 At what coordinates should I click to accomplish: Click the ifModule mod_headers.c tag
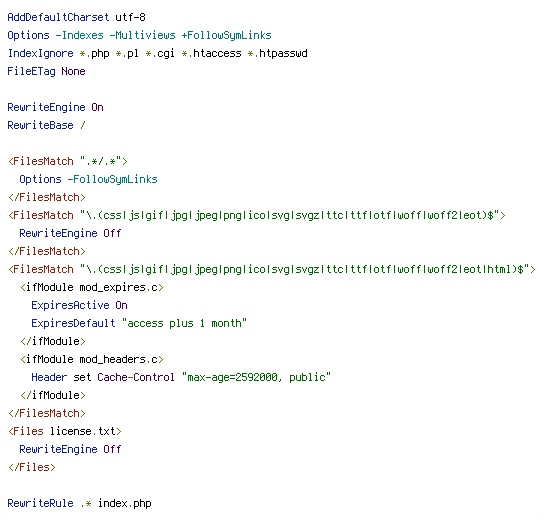click(92, 359)
